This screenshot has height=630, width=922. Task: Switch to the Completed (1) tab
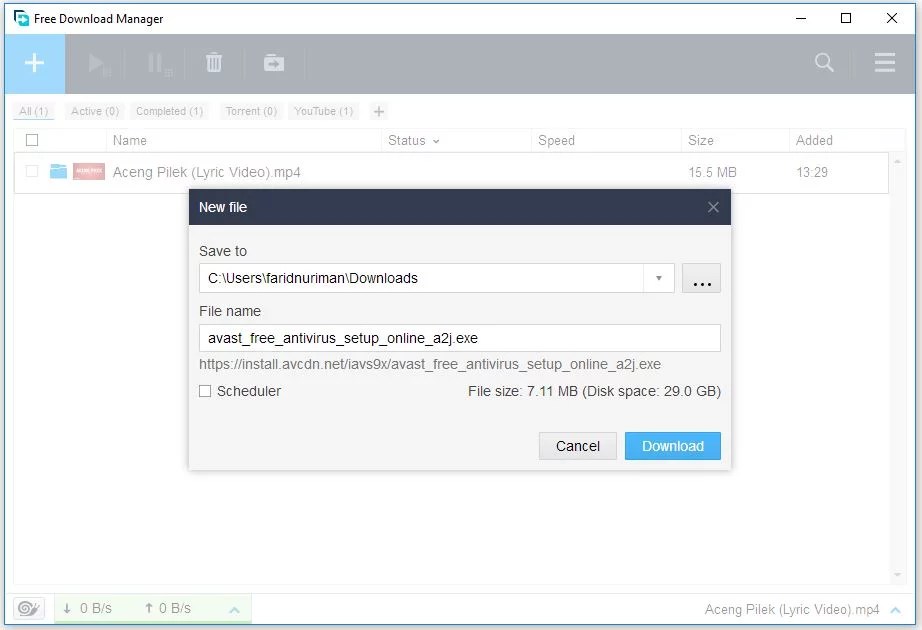click(169, 111)
